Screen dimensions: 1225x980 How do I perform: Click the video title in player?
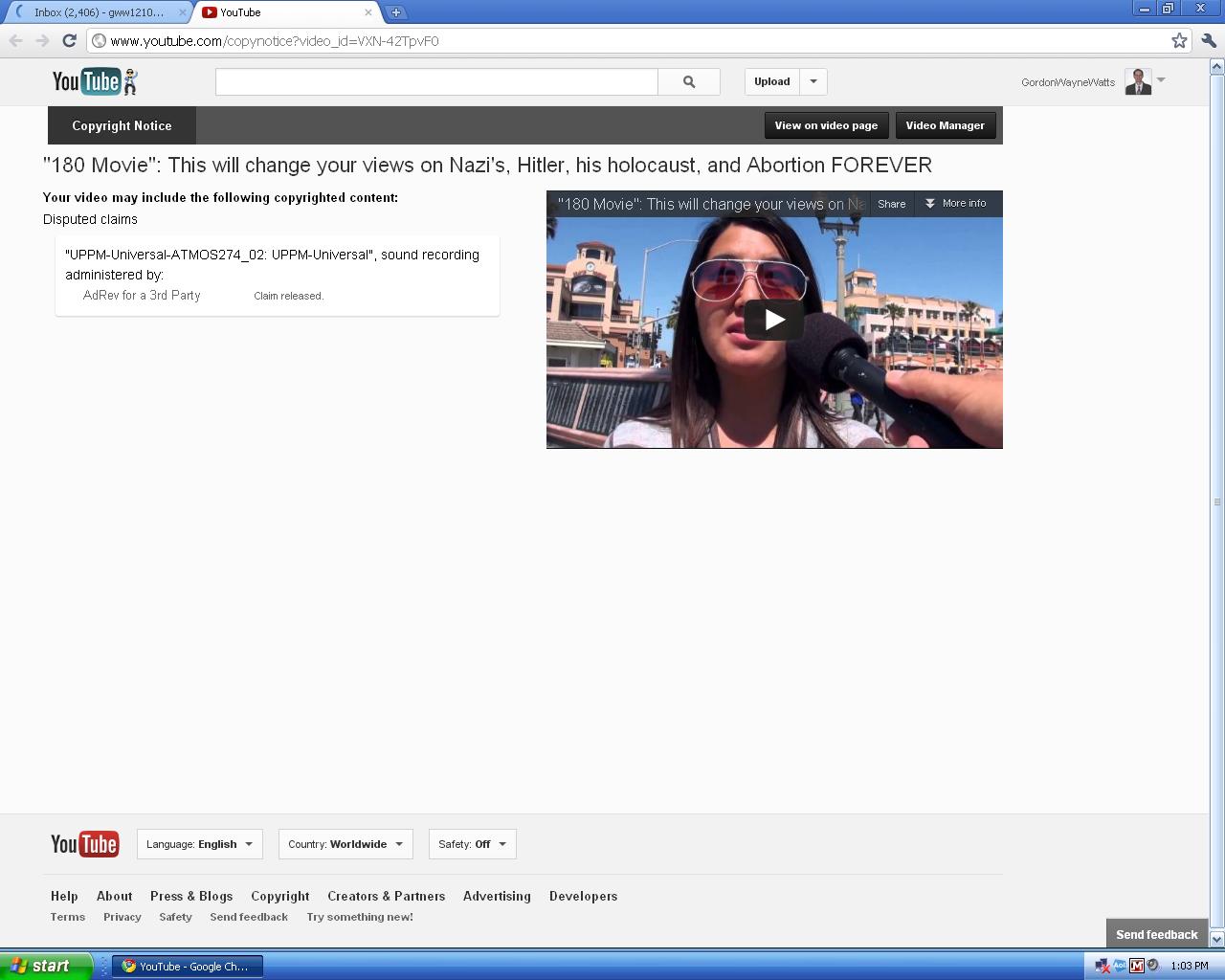[711, 204]
